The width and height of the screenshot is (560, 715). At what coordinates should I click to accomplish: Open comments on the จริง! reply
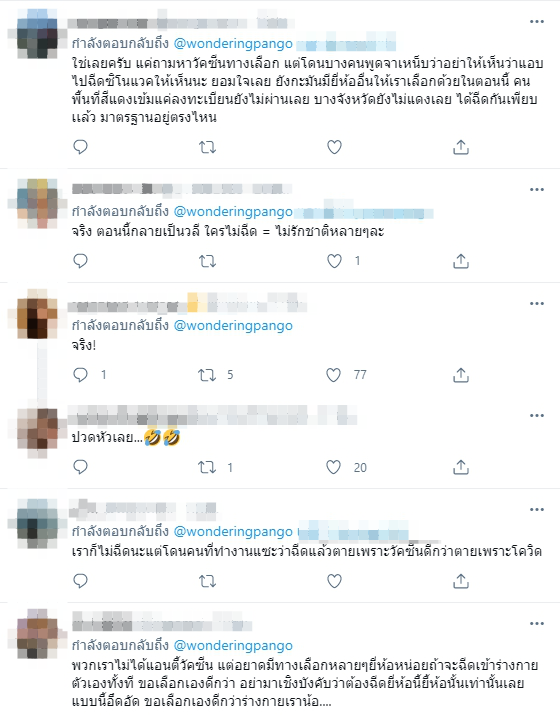tap(80, 375)
